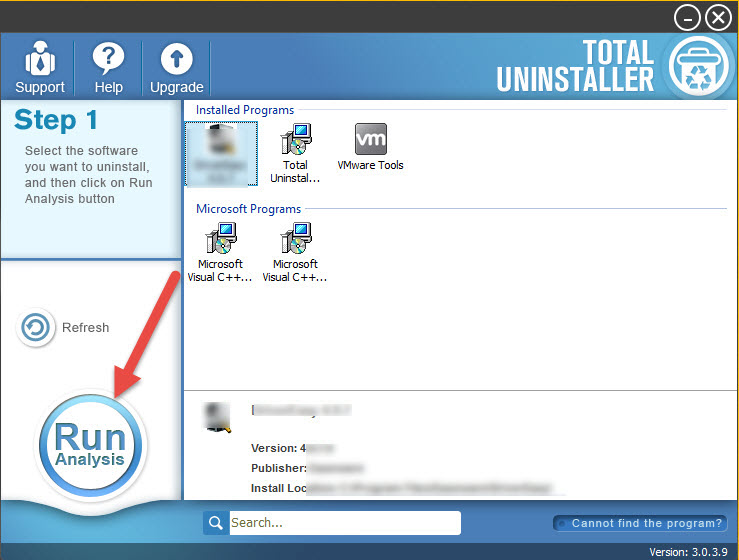Select the VMware Tools program
Image resolution: width=739 pixels, height=560 pixels.
point(371,148)
